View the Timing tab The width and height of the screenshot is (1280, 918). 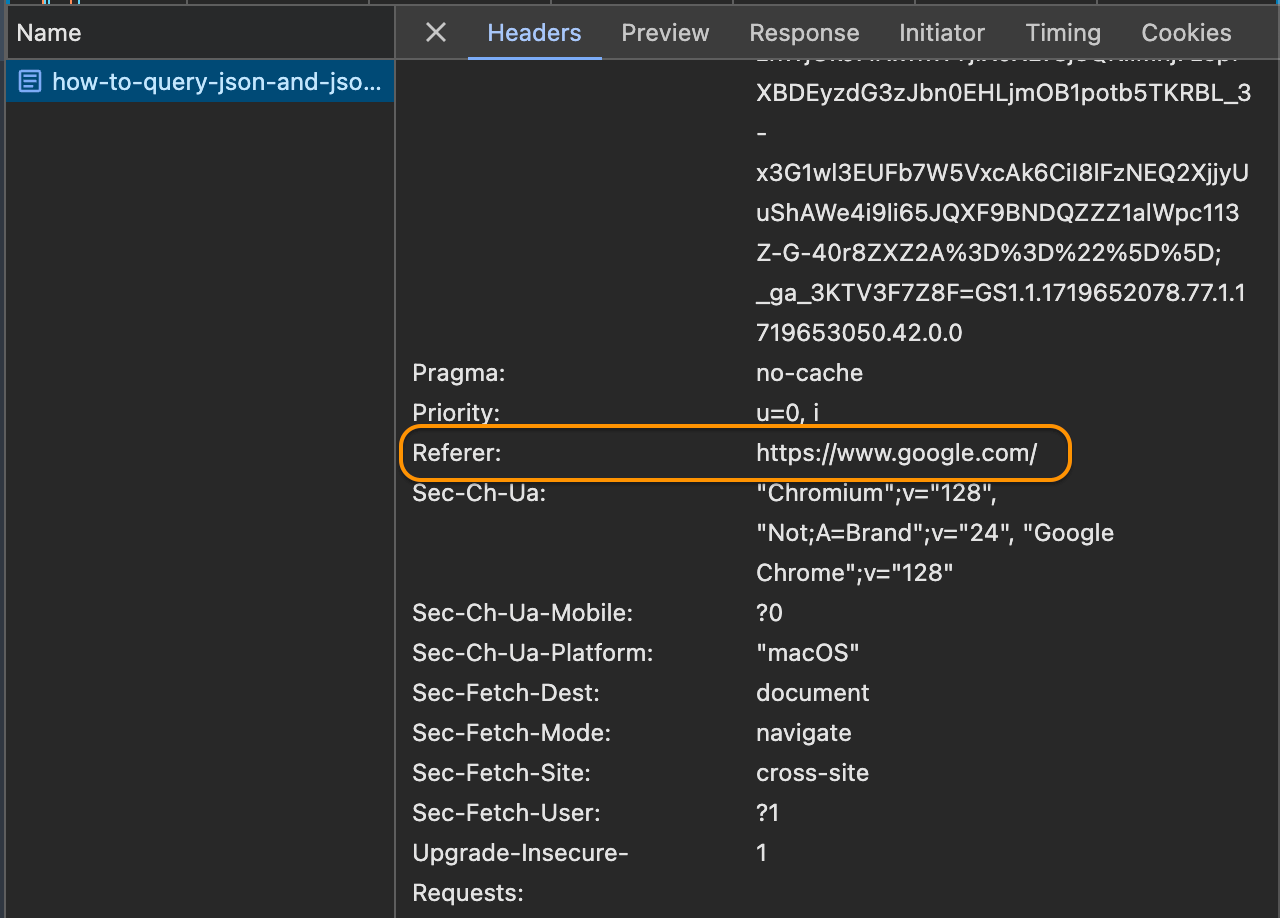[1063, 33]
